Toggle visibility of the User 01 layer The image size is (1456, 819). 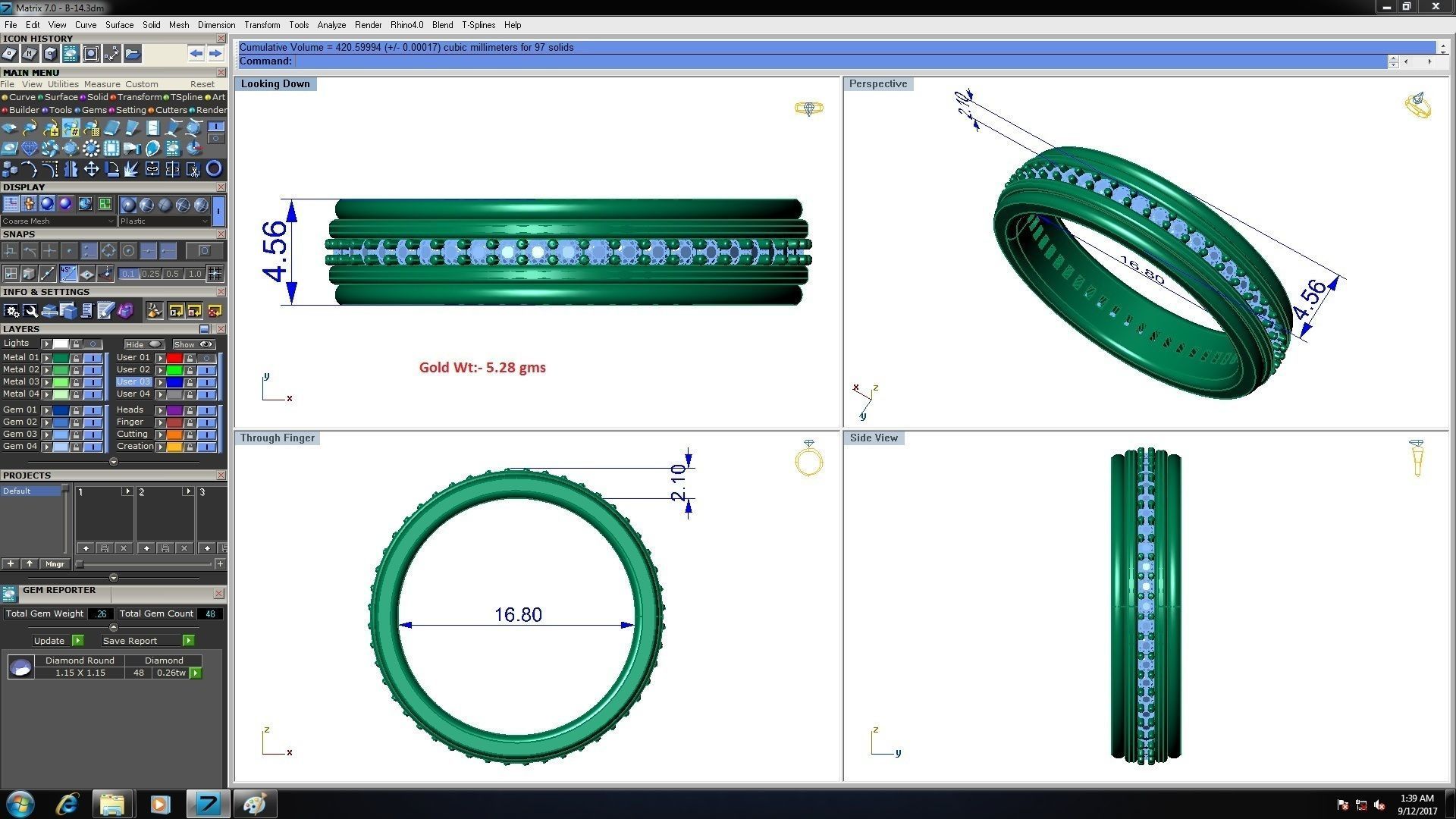206,358
